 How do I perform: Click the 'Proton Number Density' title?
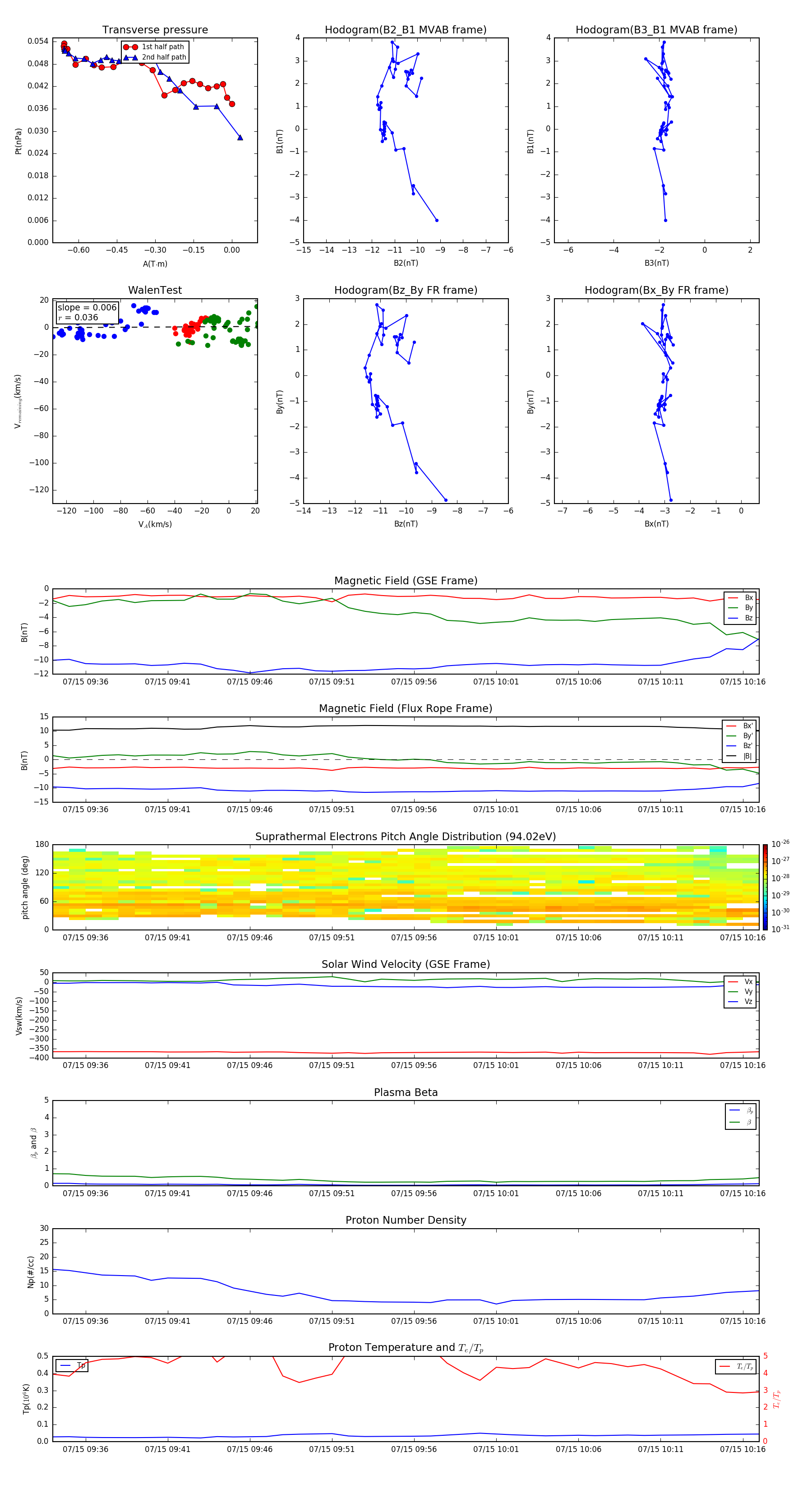click(x=406, y=1220)
